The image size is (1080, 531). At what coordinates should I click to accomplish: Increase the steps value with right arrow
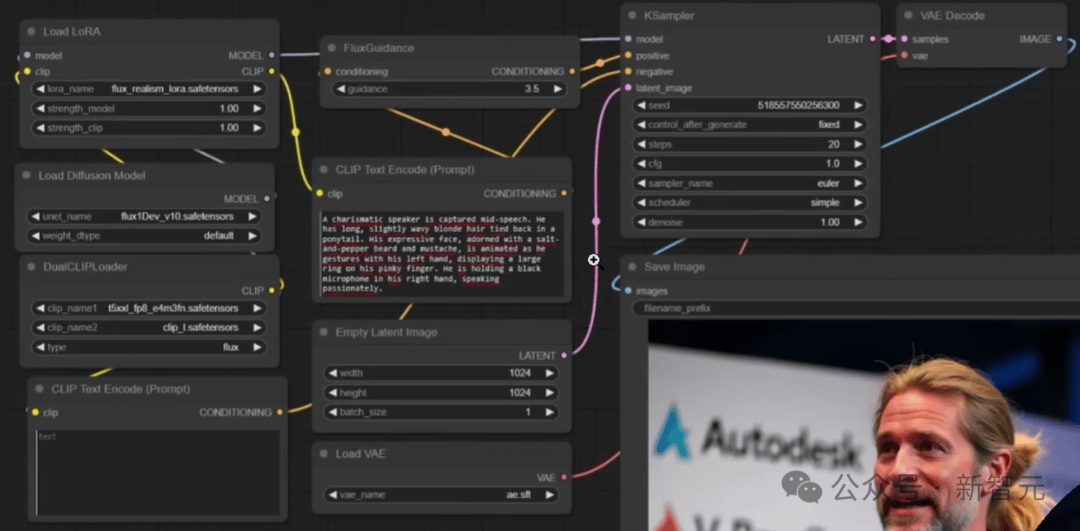click(858, 145)
